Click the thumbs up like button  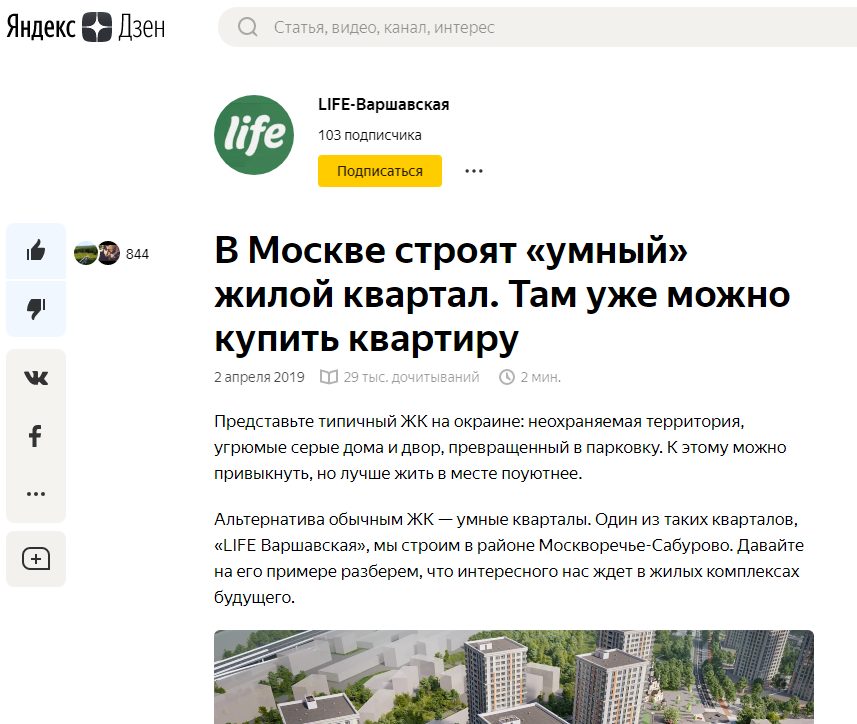click(36, 251)
